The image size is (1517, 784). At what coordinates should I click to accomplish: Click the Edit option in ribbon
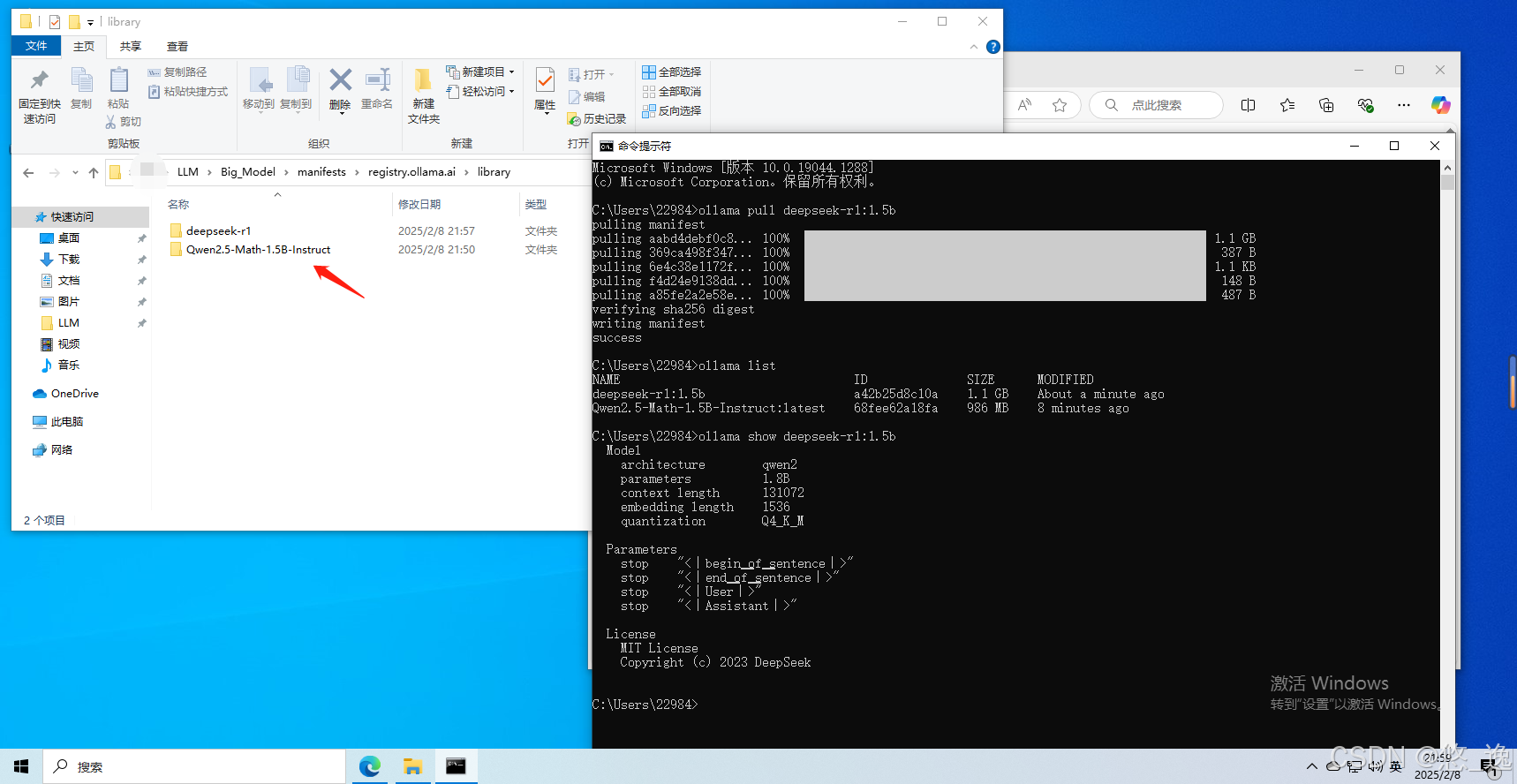click(587, 97)
